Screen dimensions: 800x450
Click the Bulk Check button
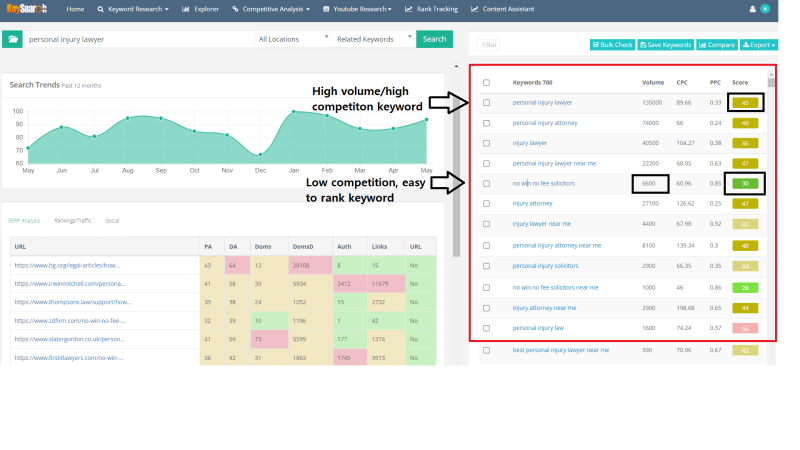point(612,45)
